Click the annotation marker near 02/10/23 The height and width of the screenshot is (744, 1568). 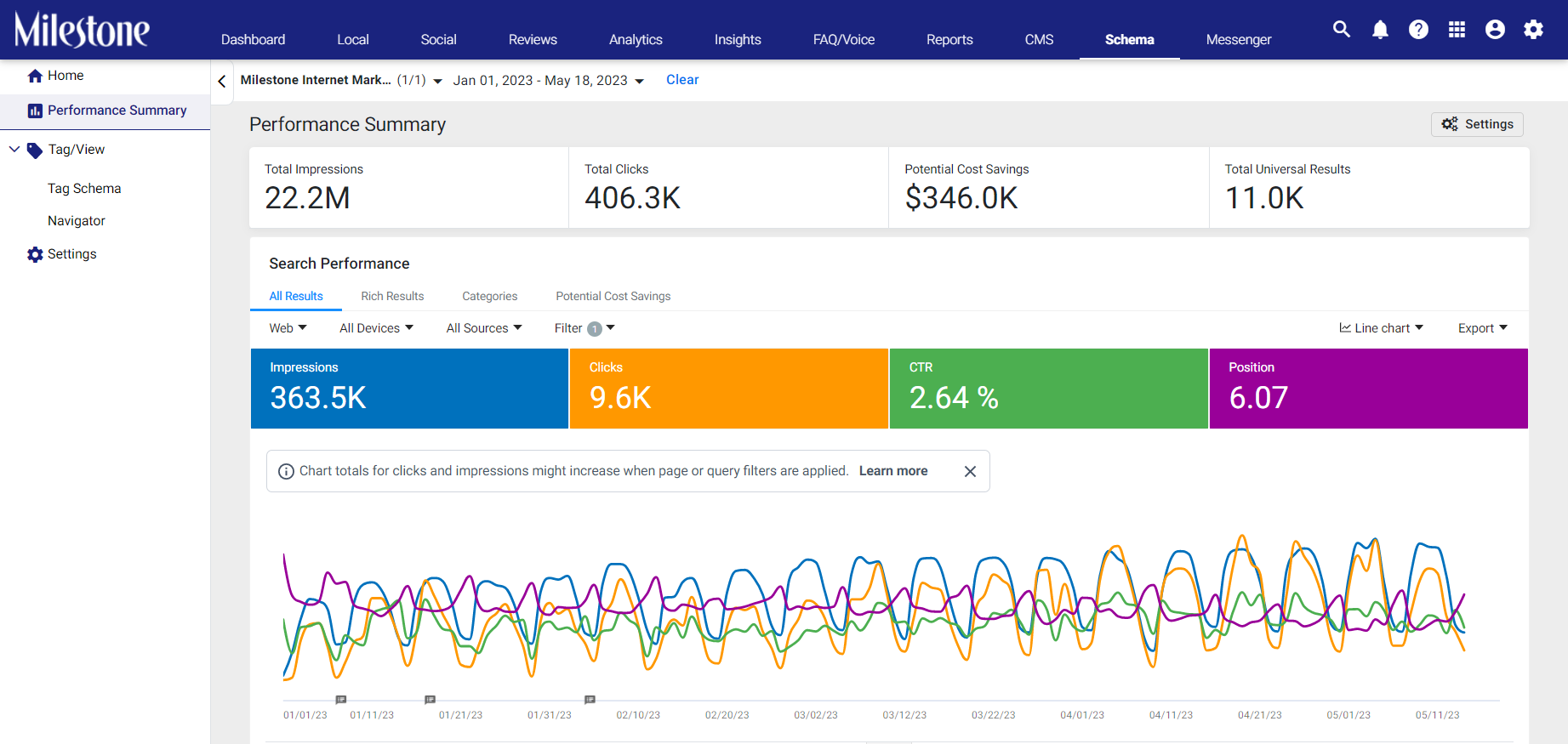590,700
